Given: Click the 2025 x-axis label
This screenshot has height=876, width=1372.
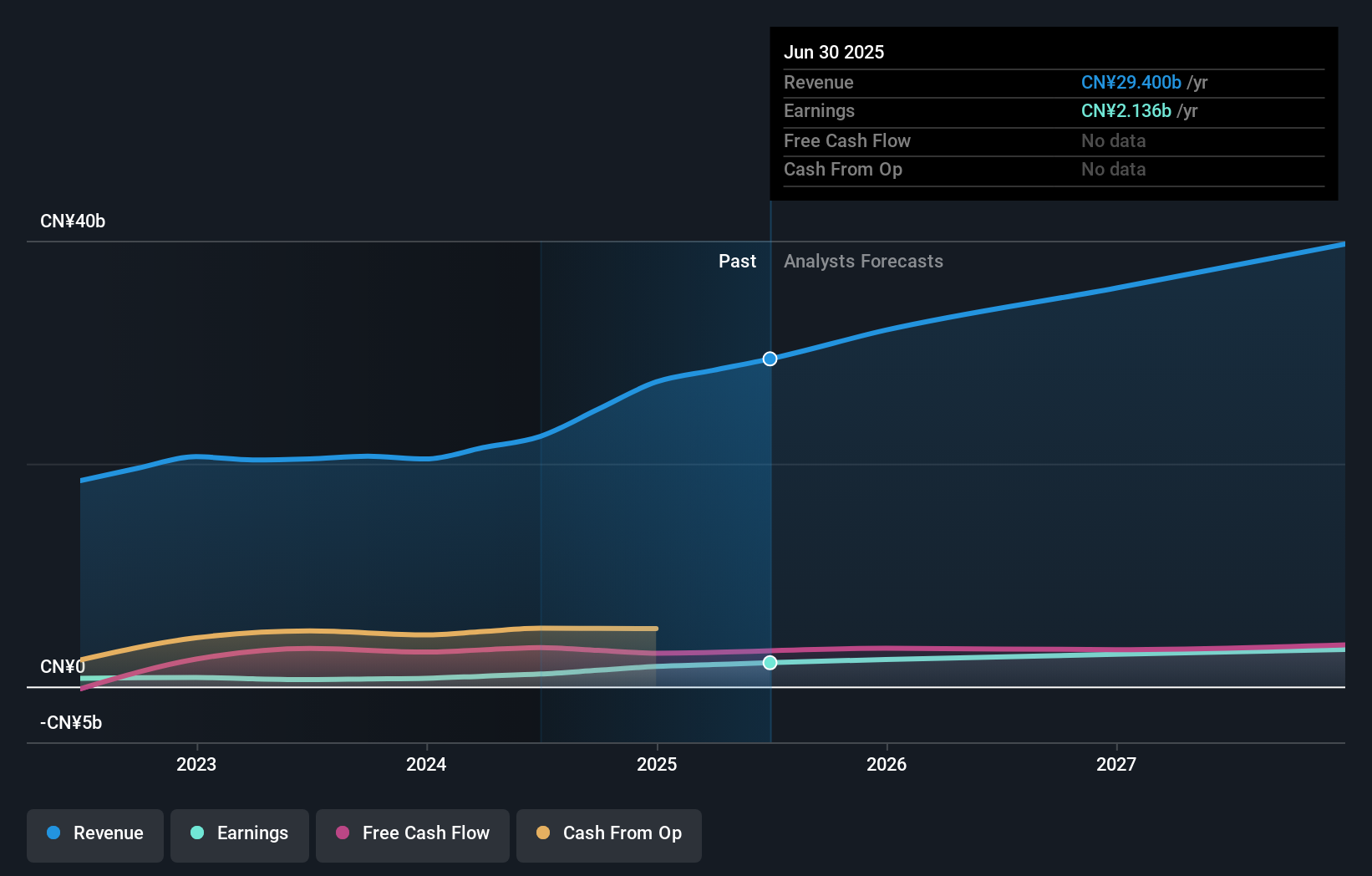Looking at the screenshot, I should (x=657, y=764).
